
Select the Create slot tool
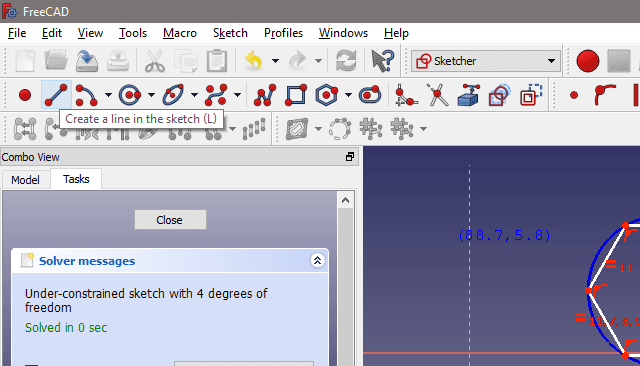pos(370,95)
